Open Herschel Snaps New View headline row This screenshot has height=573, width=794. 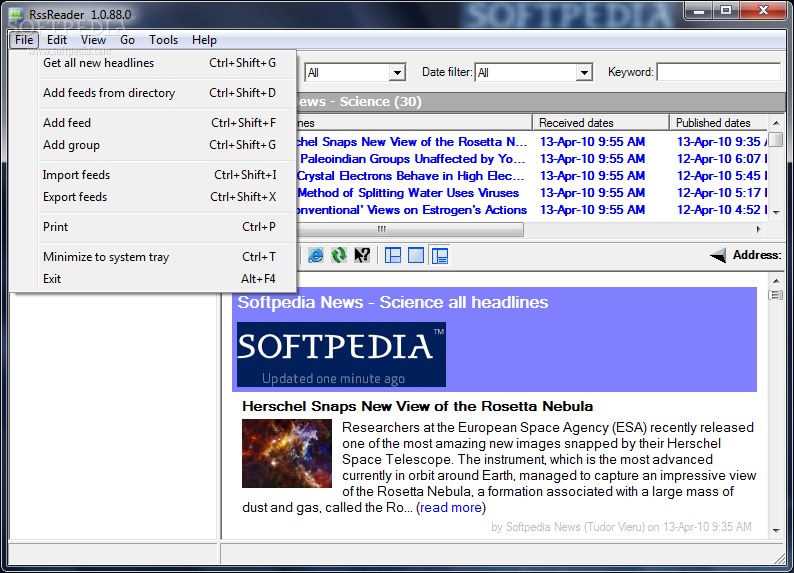412,142
